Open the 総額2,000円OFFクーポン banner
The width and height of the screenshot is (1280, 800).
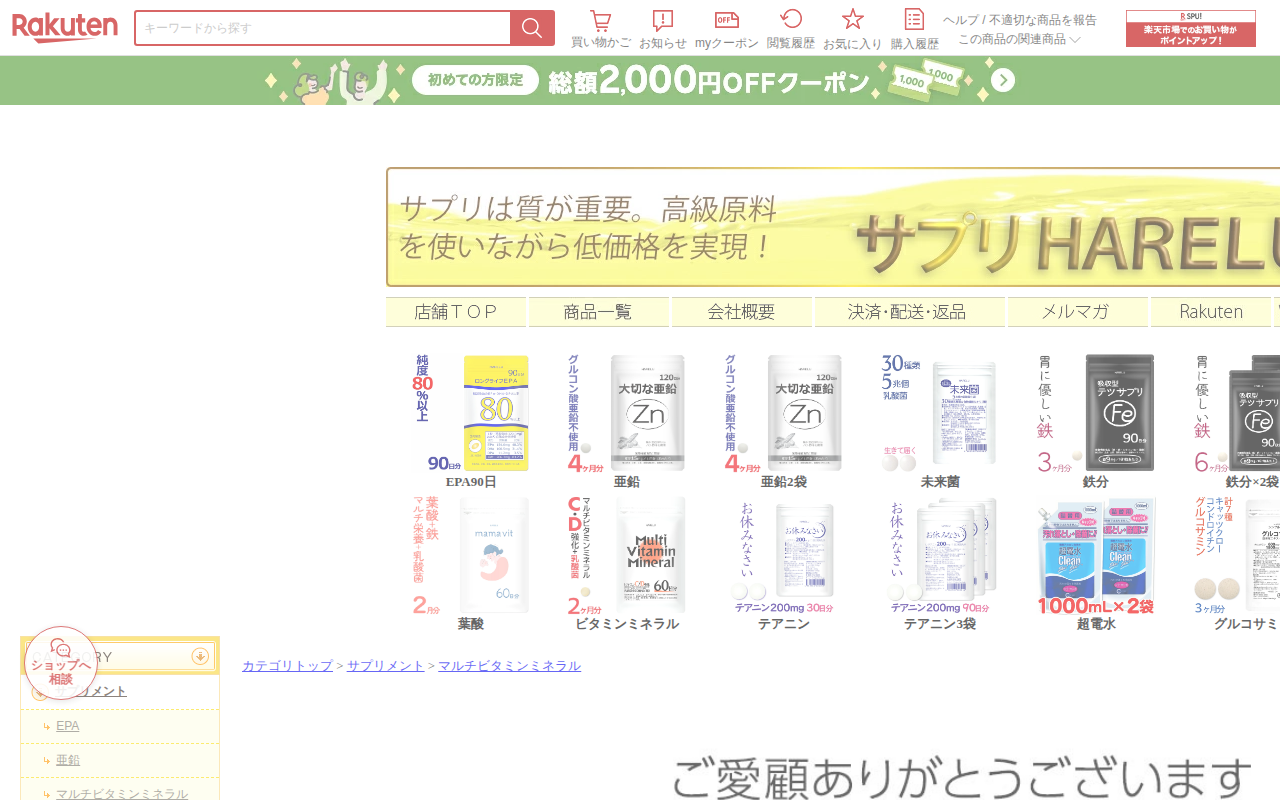640,80
